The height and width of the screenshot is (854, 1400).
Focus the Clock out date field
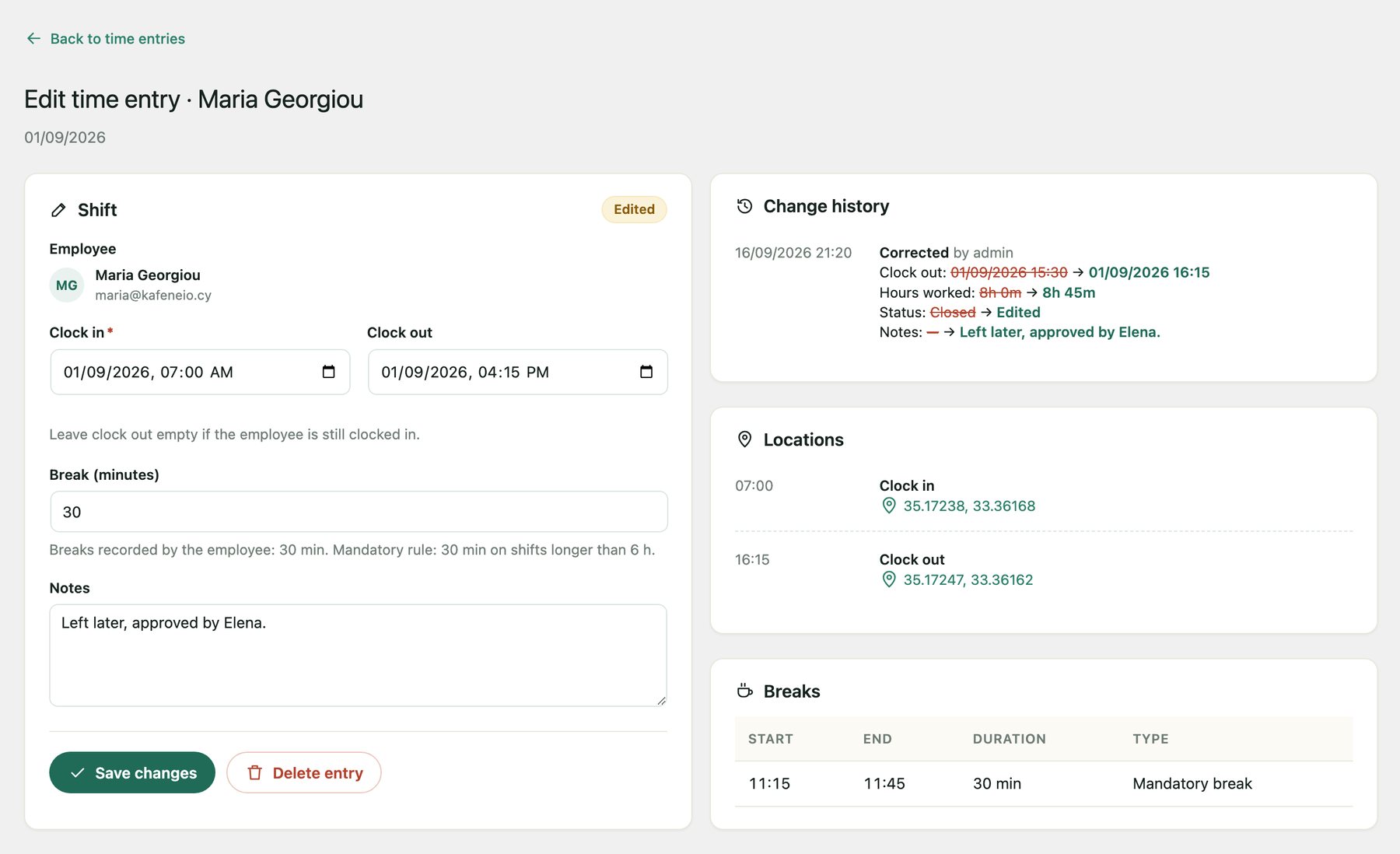[517, 372]
